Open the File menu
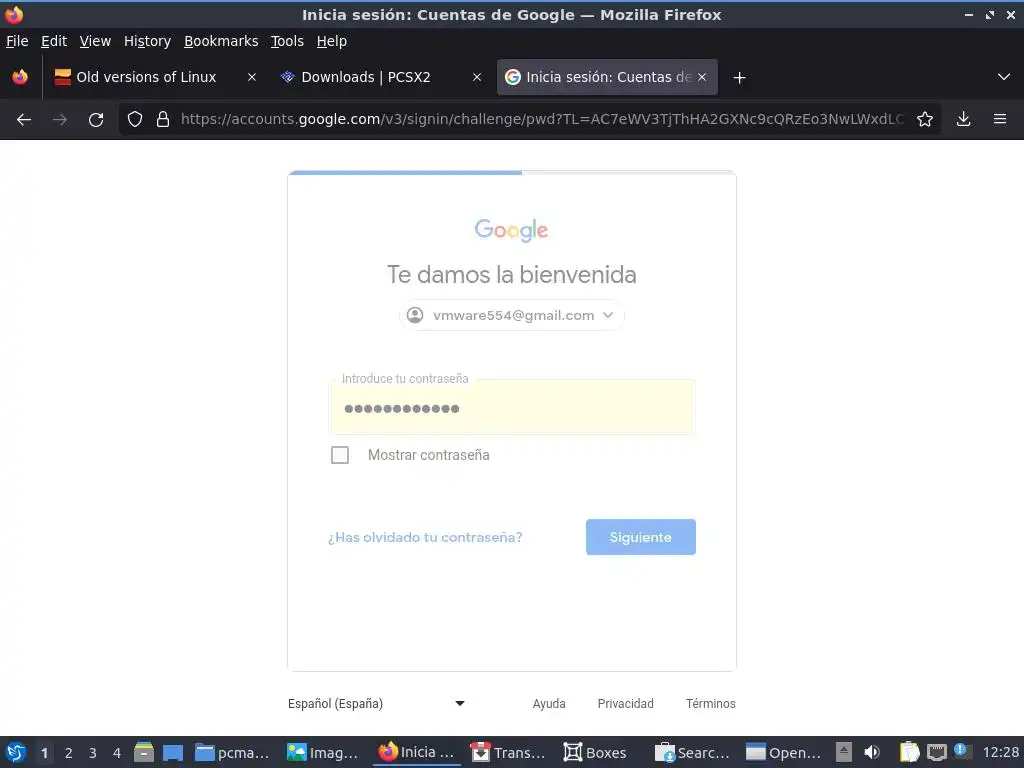Viewport: 1024px width, 768px height. click(17, 41)
